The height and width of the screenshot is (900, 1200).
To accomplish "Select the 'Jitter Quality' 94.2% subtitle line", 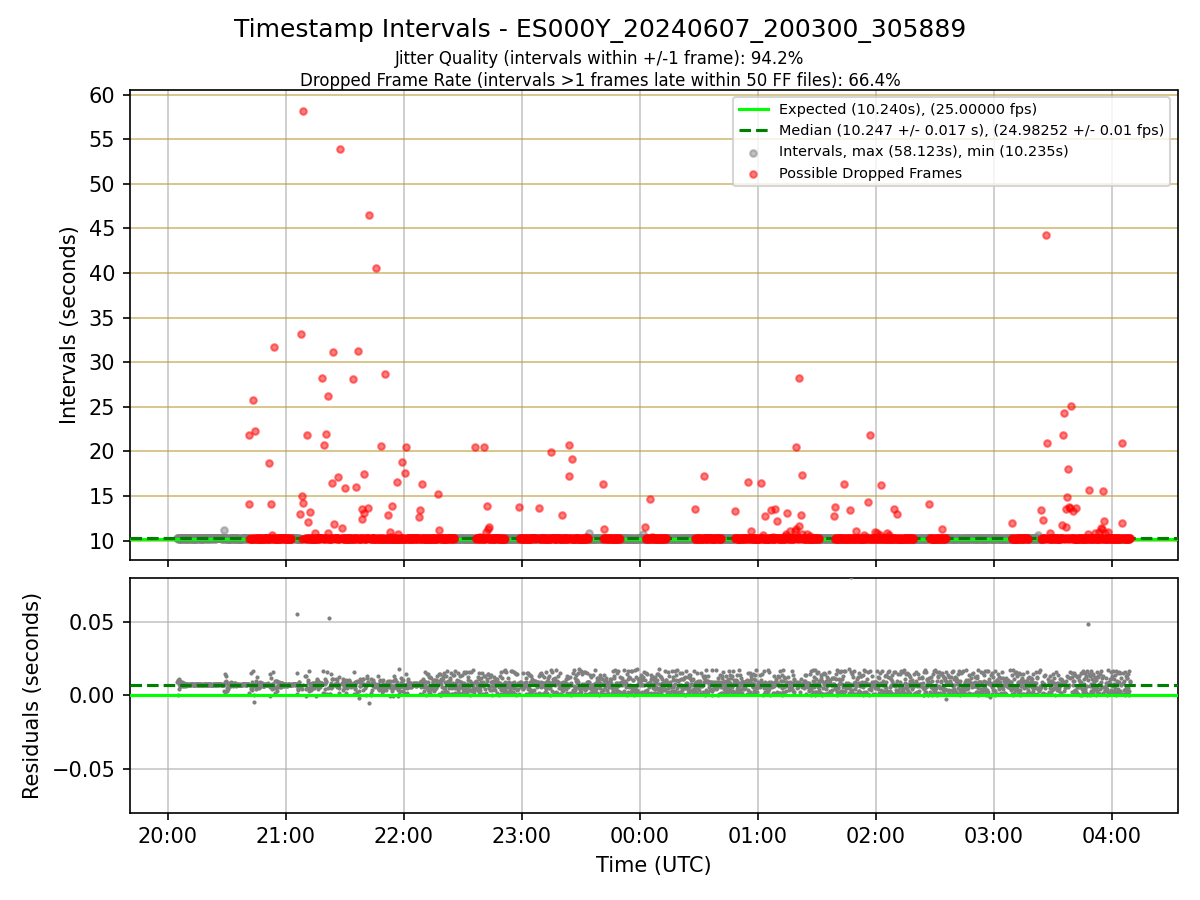I will coord(599,58).
